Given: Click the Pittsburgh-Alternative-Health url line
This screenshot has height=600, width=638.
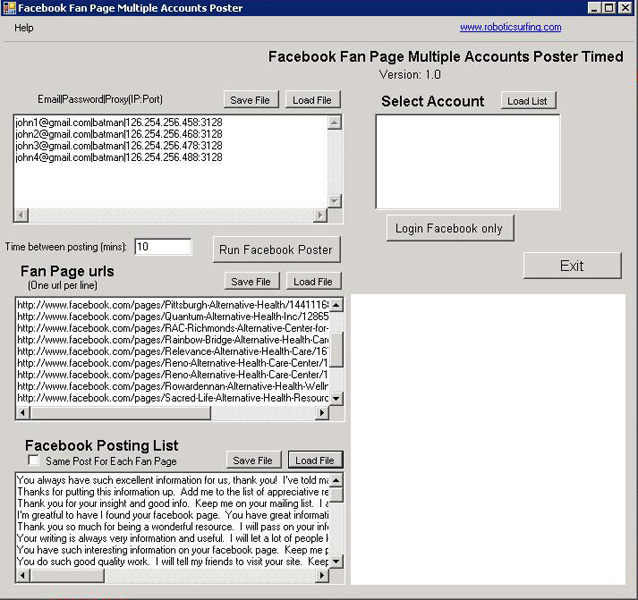Looking at the screenshot, I should 173,305.
